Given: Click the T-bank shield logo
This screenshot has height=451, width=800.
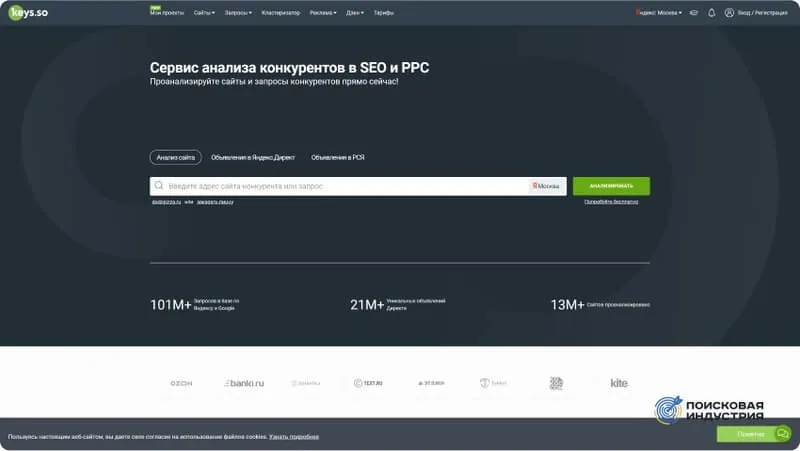Looking at the screenshot, I should [493, 383].
